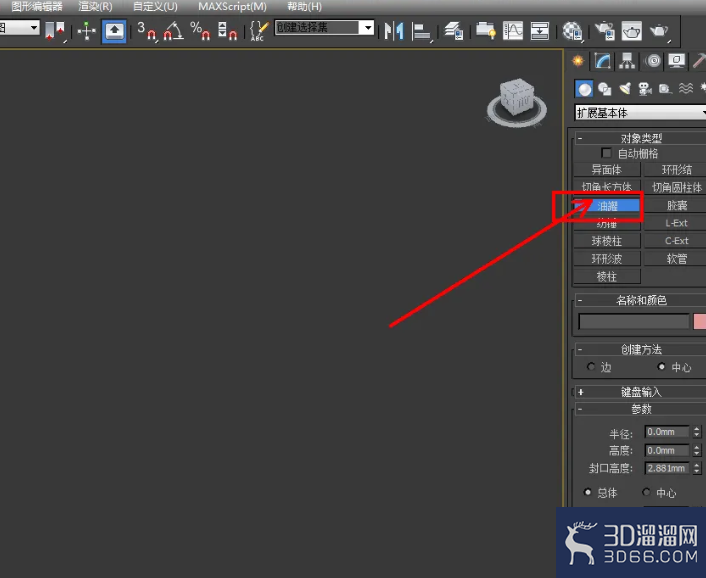Activate the Select and Manipulate tool
The height and width of the screenshot is (578, 706).
[86, 31]
